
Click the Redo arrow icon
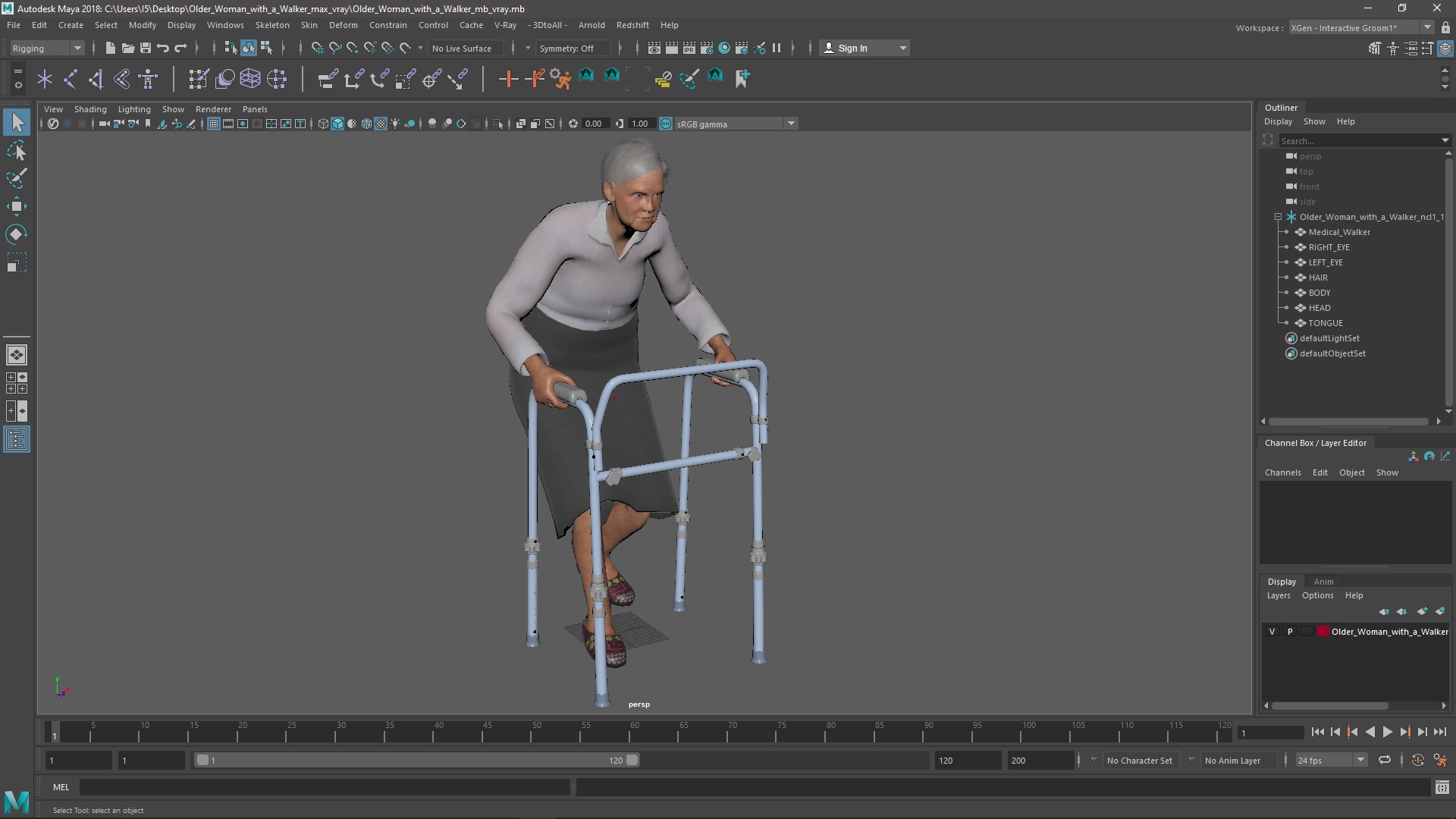coord(180,48)
